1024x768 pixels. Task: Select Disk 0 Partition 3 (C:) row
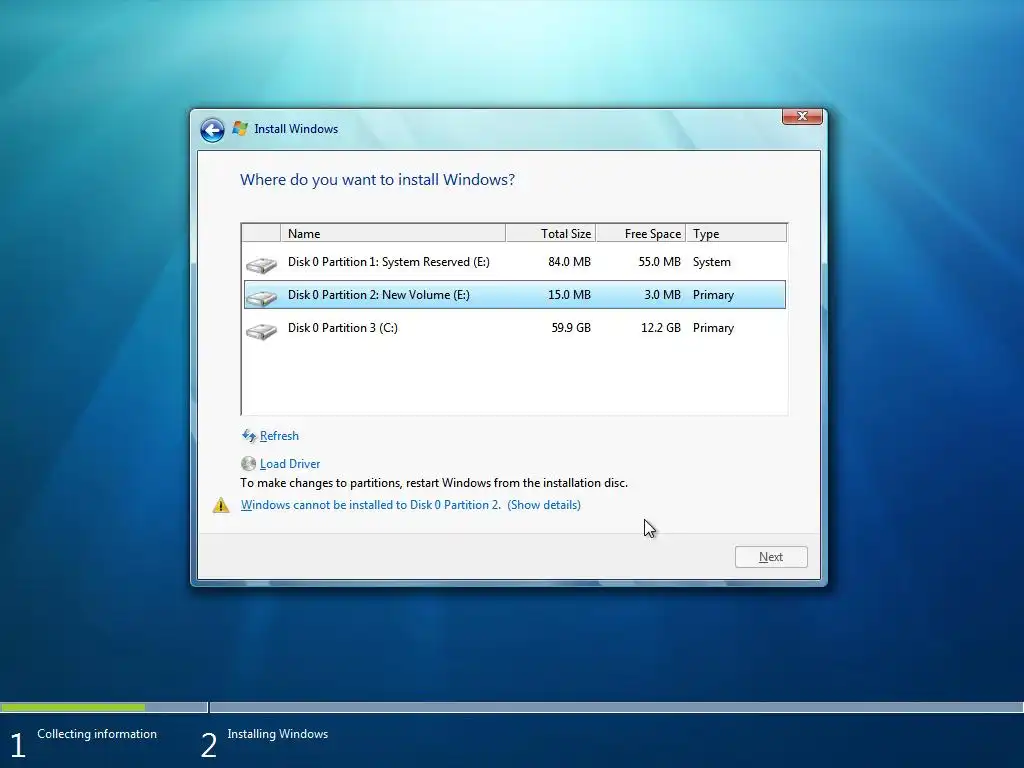pyautogui.click(x=515, y=328)
